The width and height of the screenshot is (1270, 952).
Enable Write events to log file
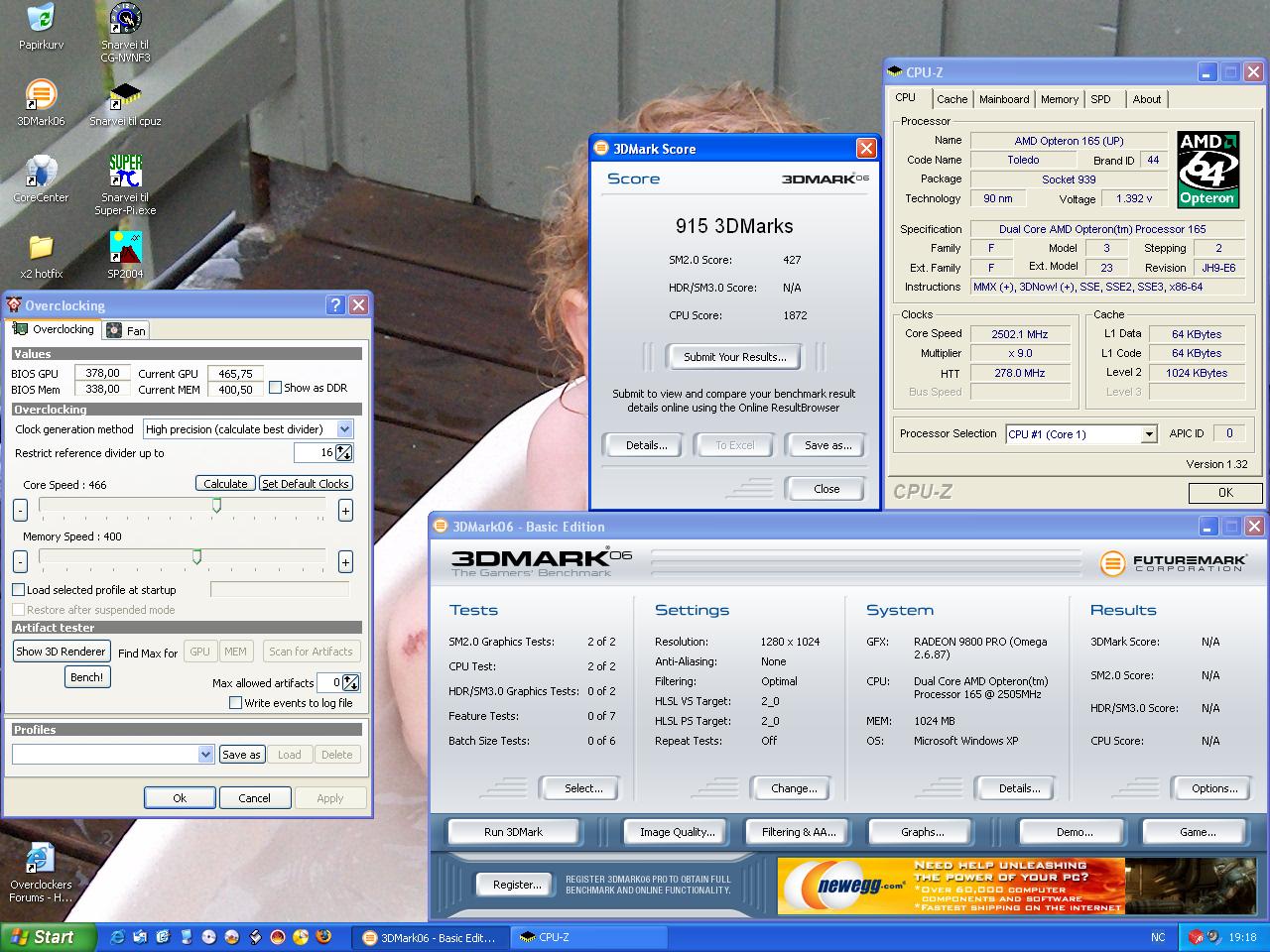(x=236, y=703)
